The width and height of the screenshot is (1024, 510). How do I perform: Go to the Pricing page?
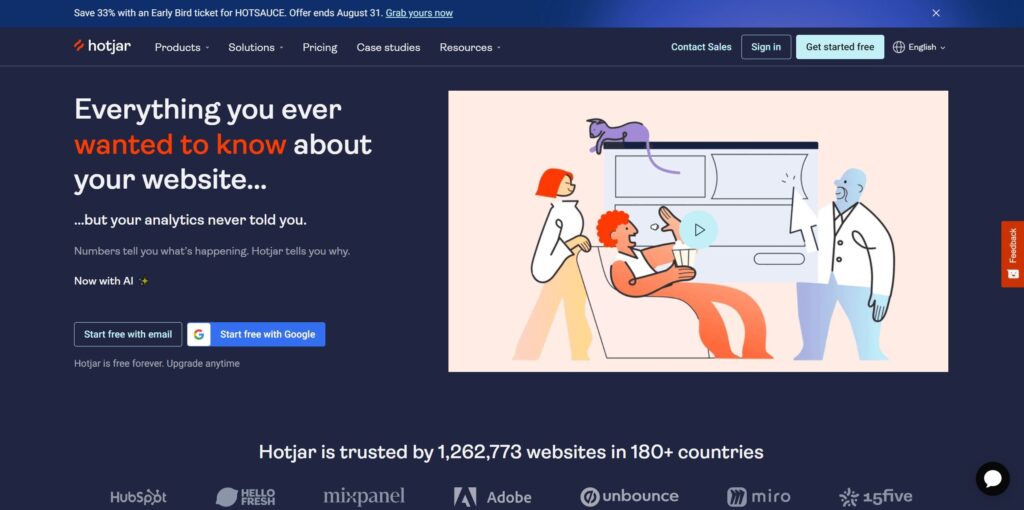click(320, 47)
